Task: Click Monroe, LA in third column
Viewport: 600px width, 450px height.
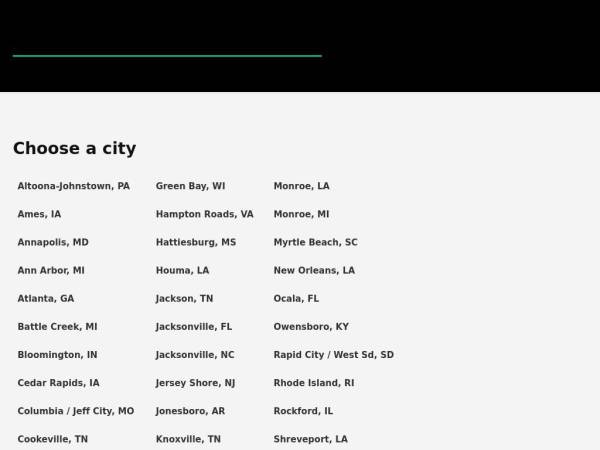Action: [x=302, y=186]
